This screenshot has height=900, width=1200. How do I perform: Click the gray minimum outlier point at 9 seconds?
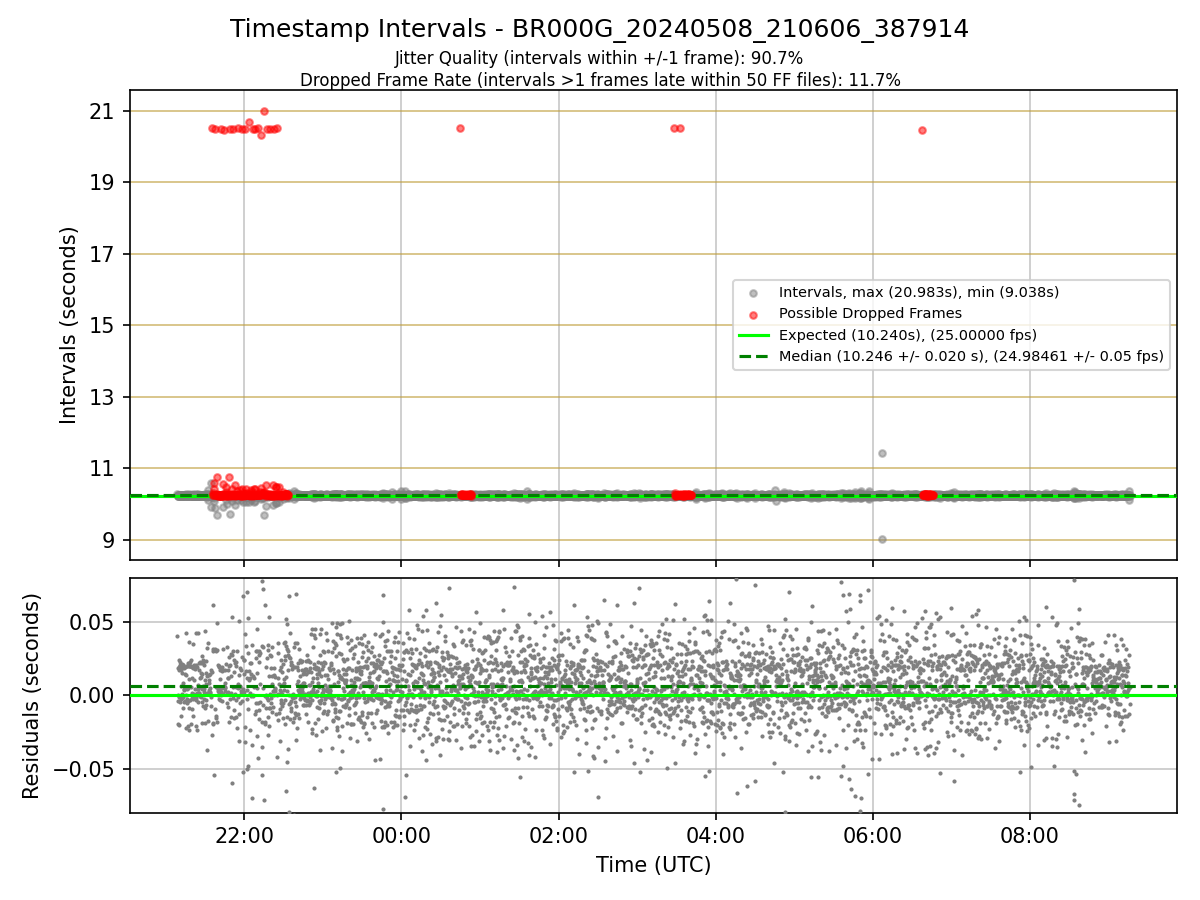(x=882, y=539)
